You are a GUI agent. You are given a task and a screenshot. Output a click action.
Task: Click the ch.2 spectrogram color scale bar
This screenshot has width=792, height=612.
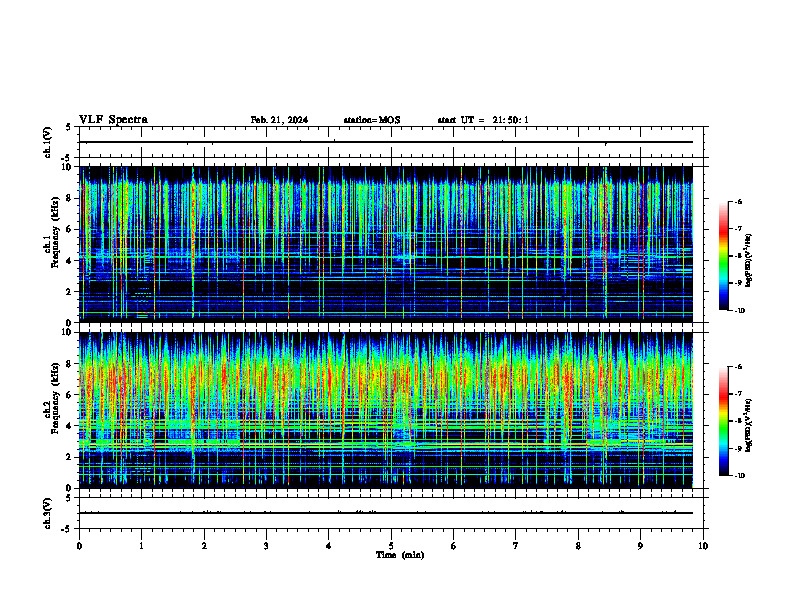point(724,421)
